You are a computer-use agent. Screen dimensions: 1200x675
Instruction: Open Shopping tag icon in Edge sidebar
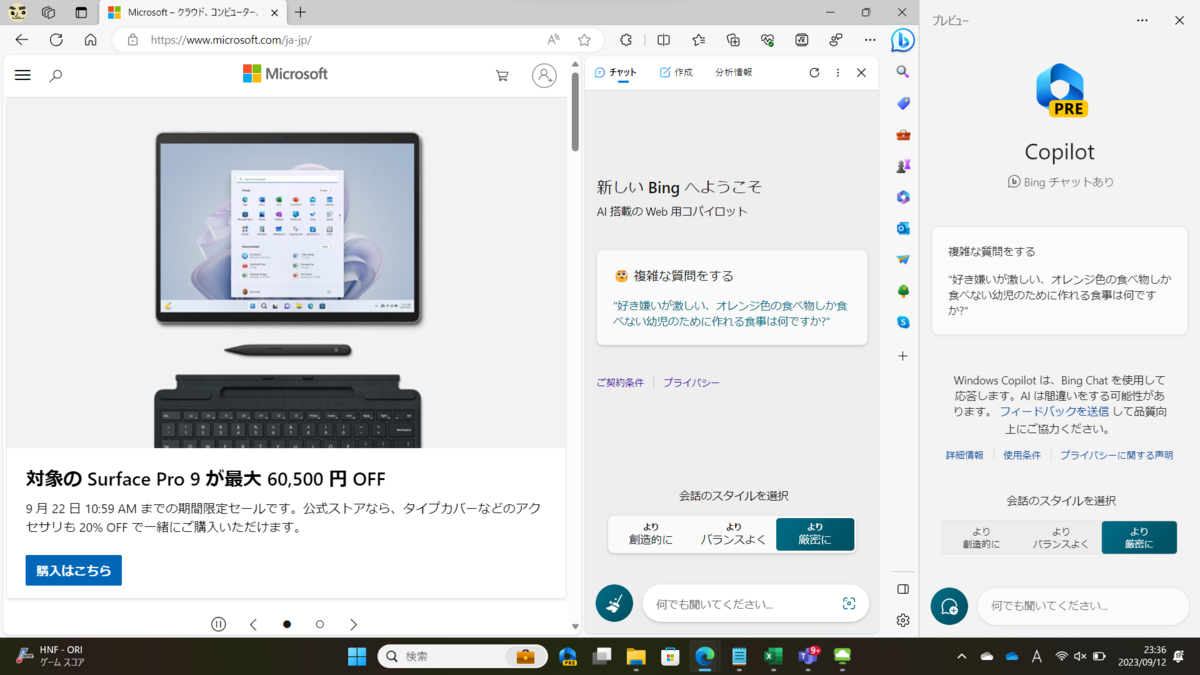(x=903, y=103)
